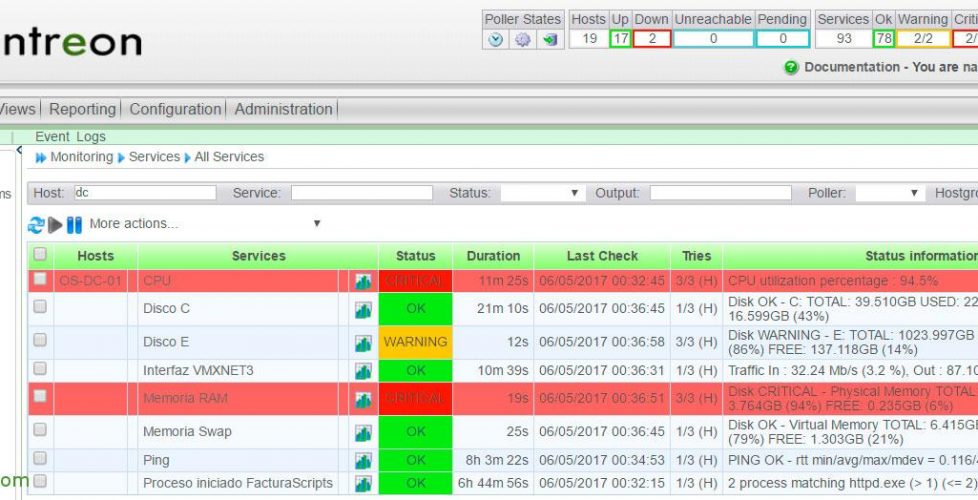This screenshot has width=978, height=500.
Task: Sort table by Hosts column
Action: click(95, 256)
